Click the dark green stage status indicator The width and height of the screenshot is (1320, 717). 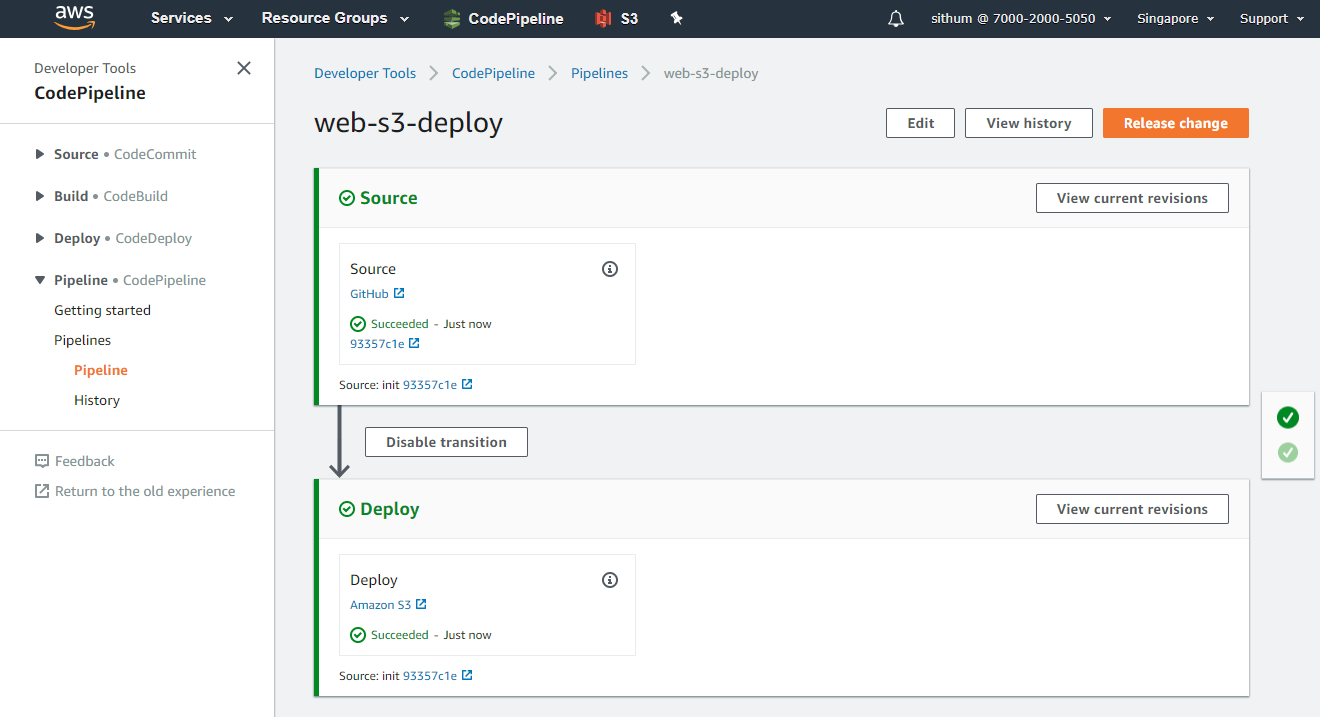tap(1288, 418)
